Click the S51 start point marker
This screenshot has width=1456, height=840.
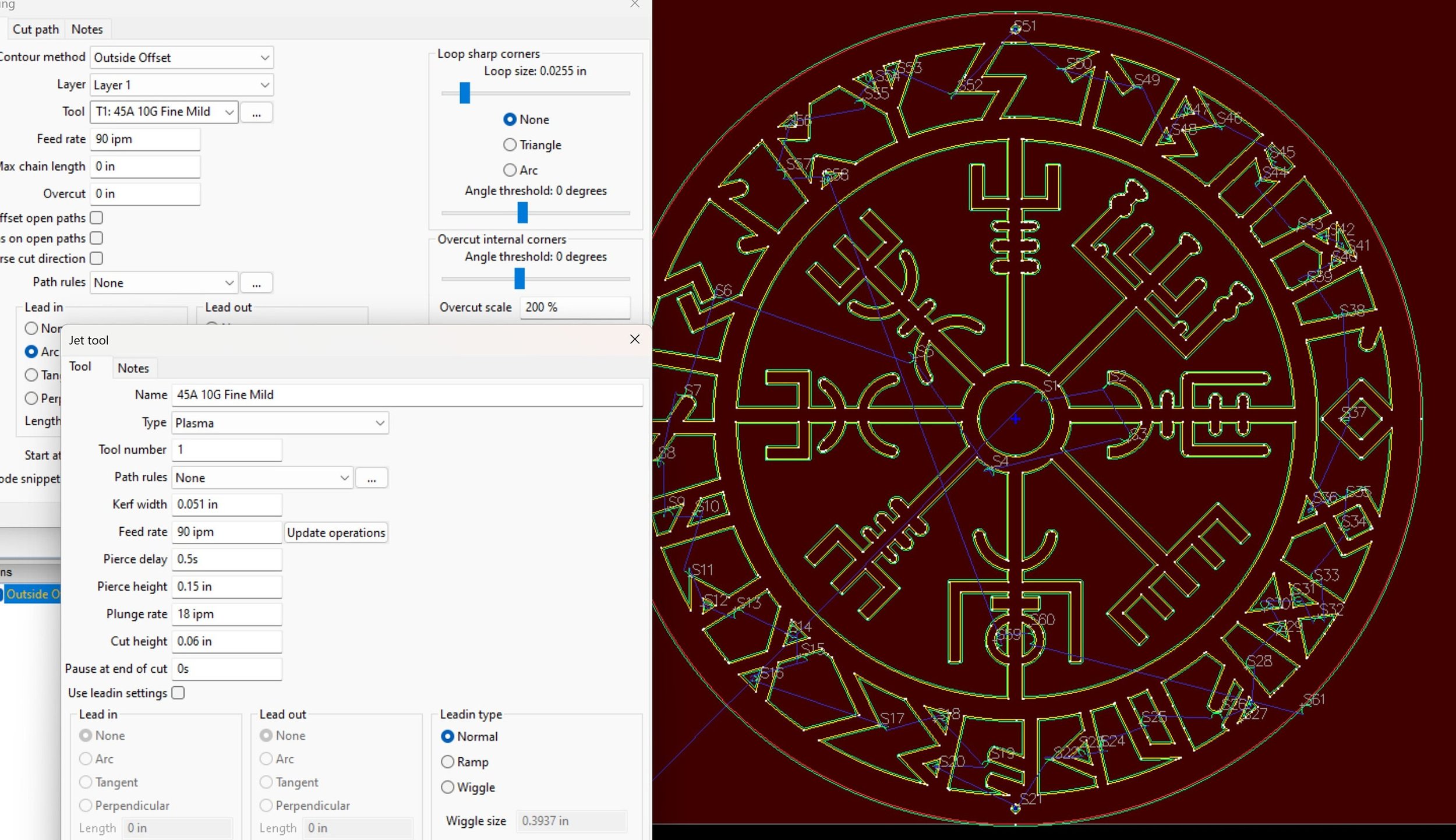point(1016,29)
